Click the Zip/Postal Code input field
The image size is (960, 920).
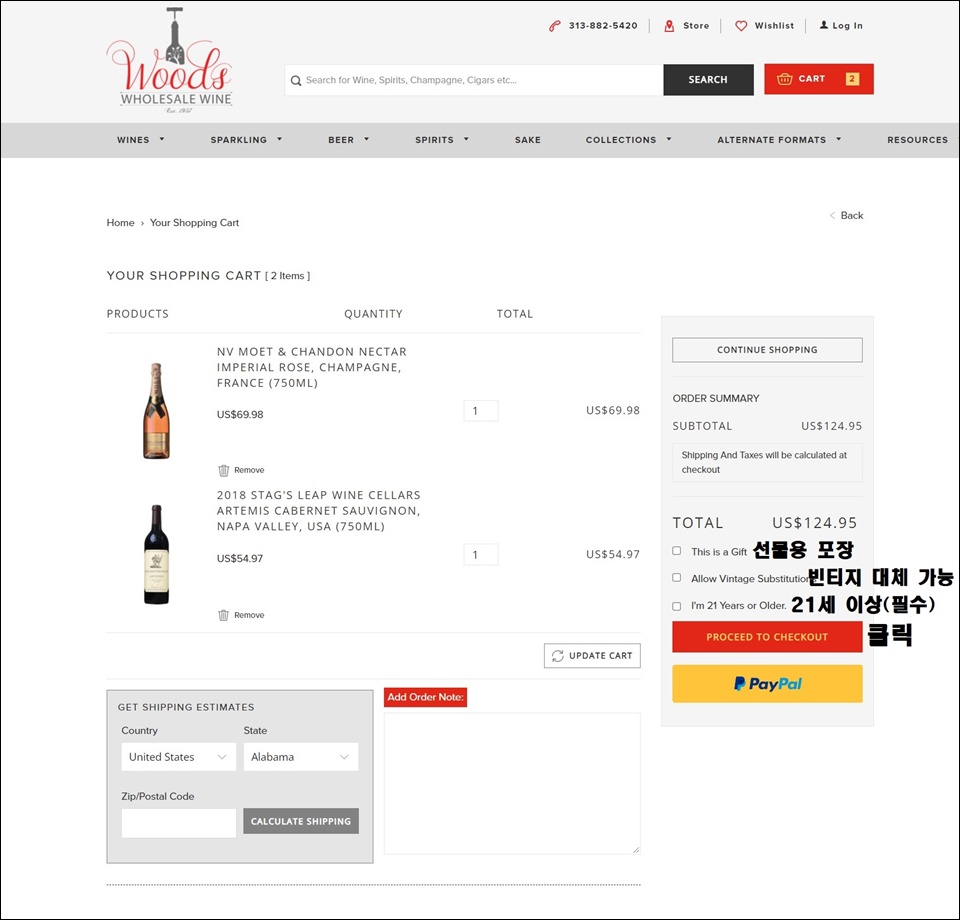[x=178, y=823]
